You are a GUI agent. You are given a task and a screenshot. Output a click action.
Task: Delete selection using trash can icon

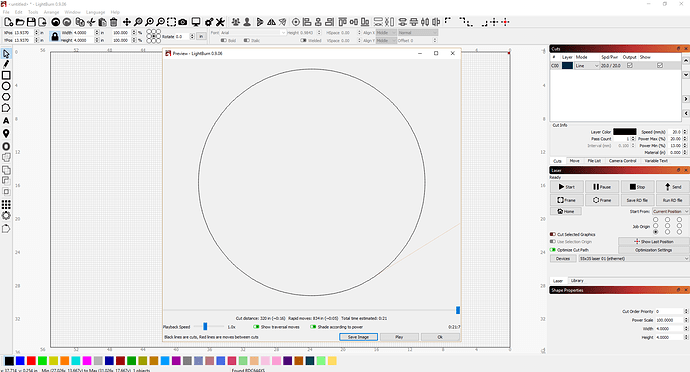click(114, 22)
